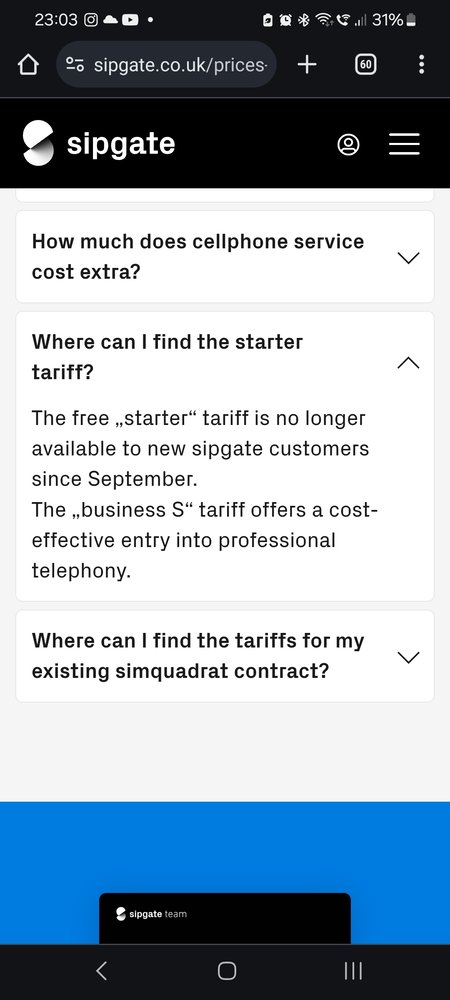Image resolution: width=450 pixels, height=1000 pixels.
Task: Click the sipgate logo
Action: 99,143
